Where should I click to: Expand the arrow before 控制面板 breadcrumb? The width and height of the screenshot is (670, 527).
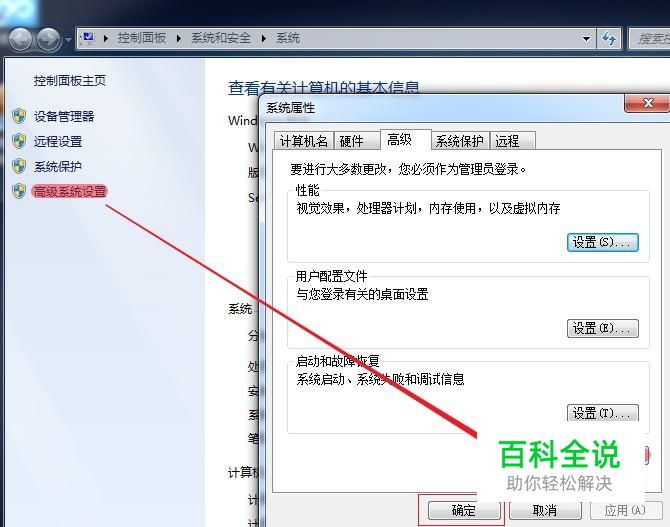click(x=106, y=38)
